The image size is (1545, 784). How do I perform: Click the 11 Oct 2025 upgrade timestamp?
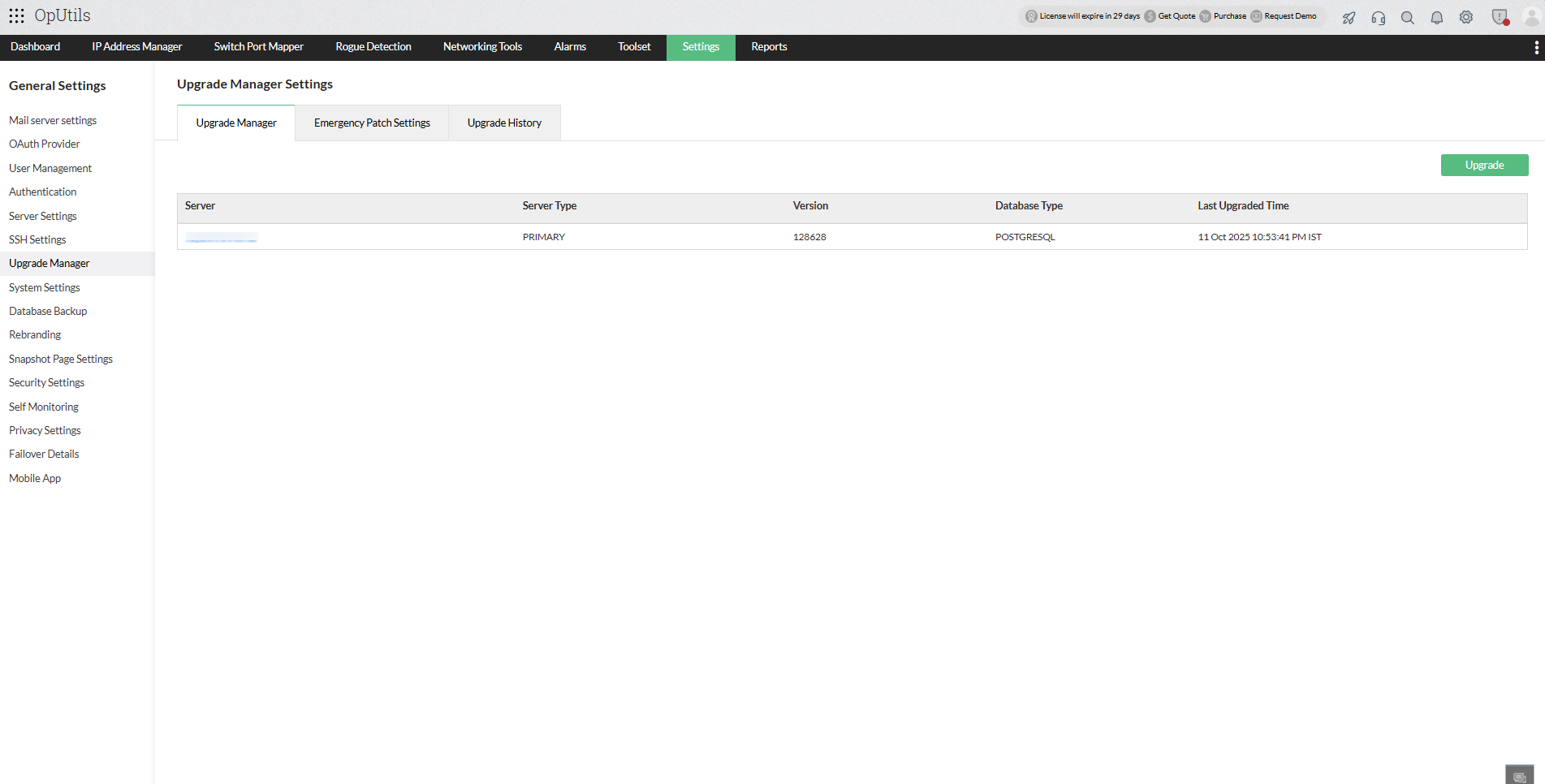(1260, 238)
